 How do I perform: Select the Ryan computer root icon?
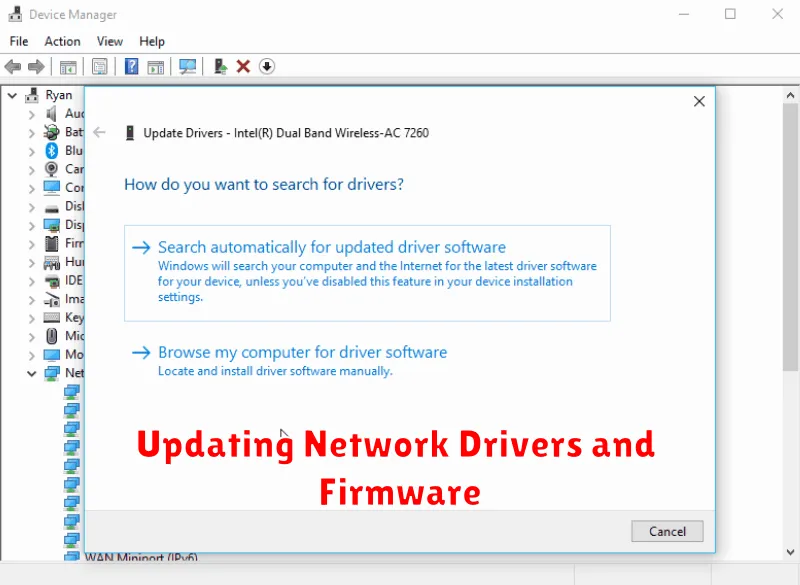click(32, 95)
